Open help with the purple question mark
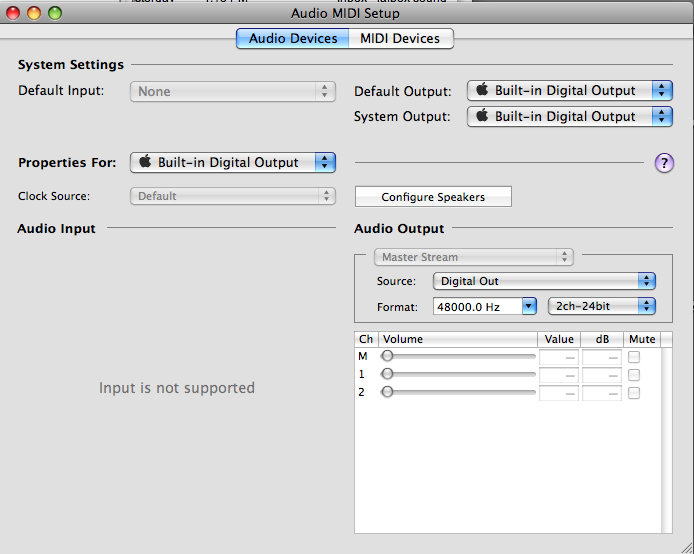 tap(664, 163)
